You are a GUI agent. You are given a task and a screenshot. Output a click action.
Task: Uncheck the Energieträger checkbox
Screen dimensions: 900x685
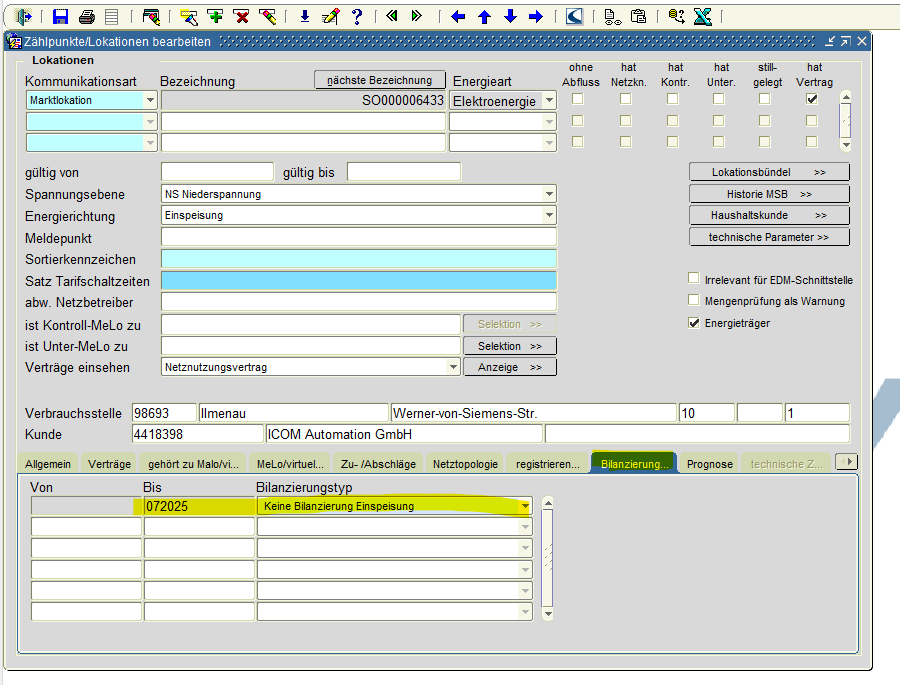tap(694, 323)
